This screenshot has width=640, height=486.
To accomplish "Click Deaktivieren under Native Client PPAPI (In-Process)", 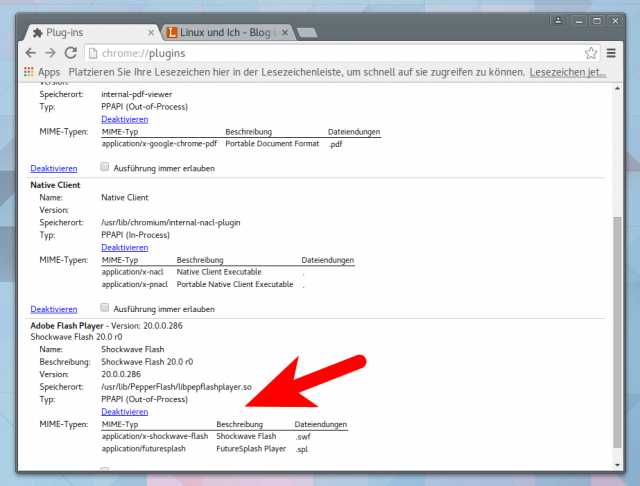I will pos(125,247).
